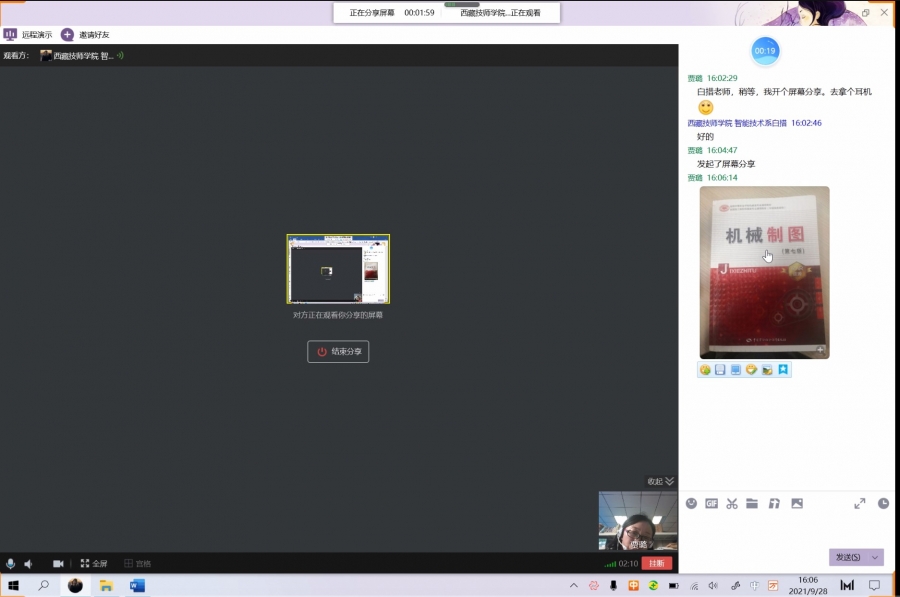Open the 远程演示 remote demo menu
The height and width of the screenshot is (597, 900).
28,34
